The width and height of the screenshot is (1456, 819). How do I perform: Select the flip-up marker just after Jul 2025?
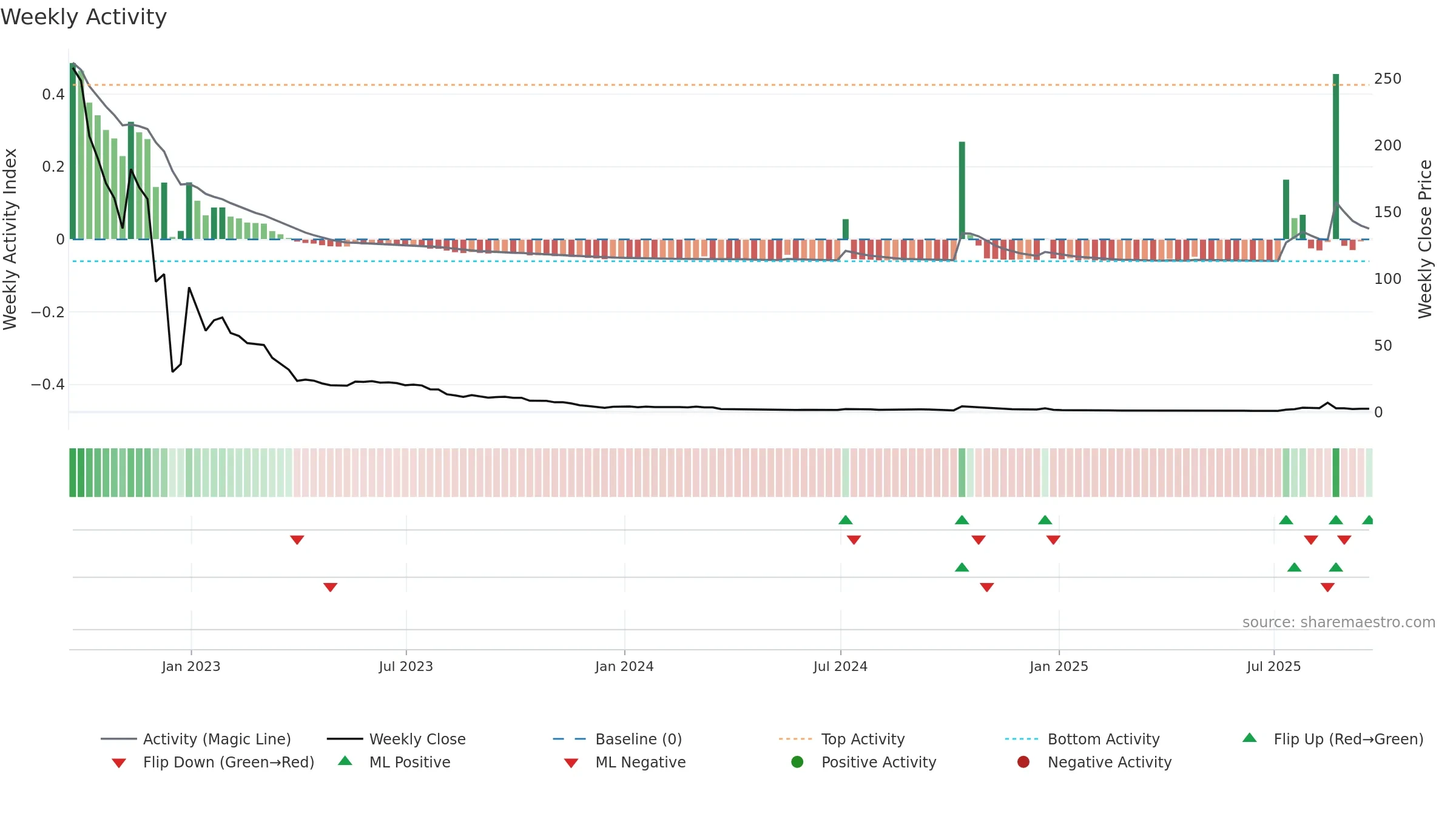[x=1286, y=520]
